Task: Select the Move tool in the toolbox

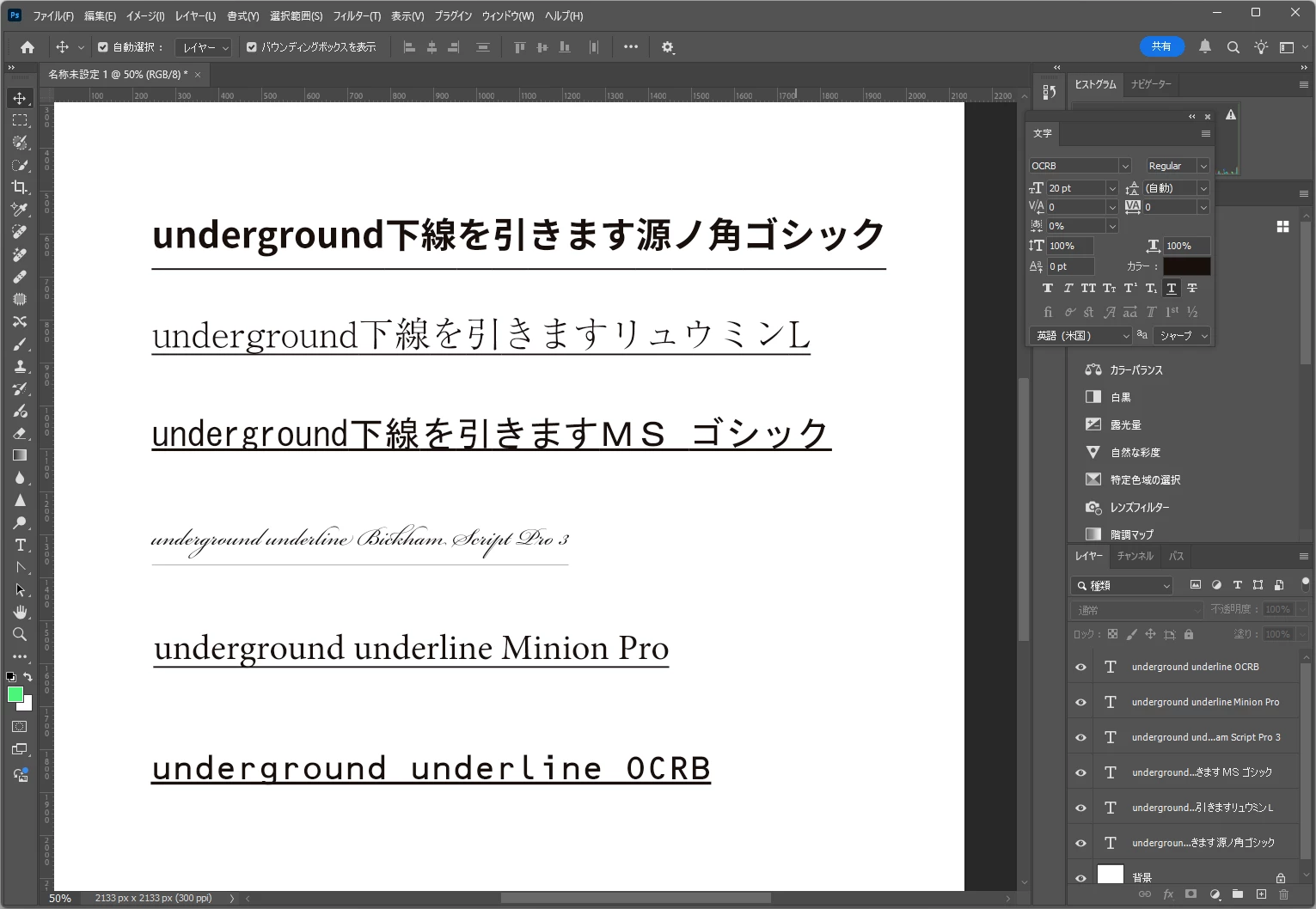Action: 20,98
